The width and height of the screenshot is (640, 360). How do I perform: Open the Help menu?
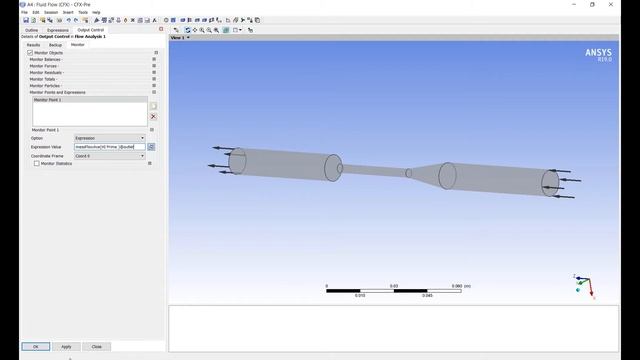(96, 12)
